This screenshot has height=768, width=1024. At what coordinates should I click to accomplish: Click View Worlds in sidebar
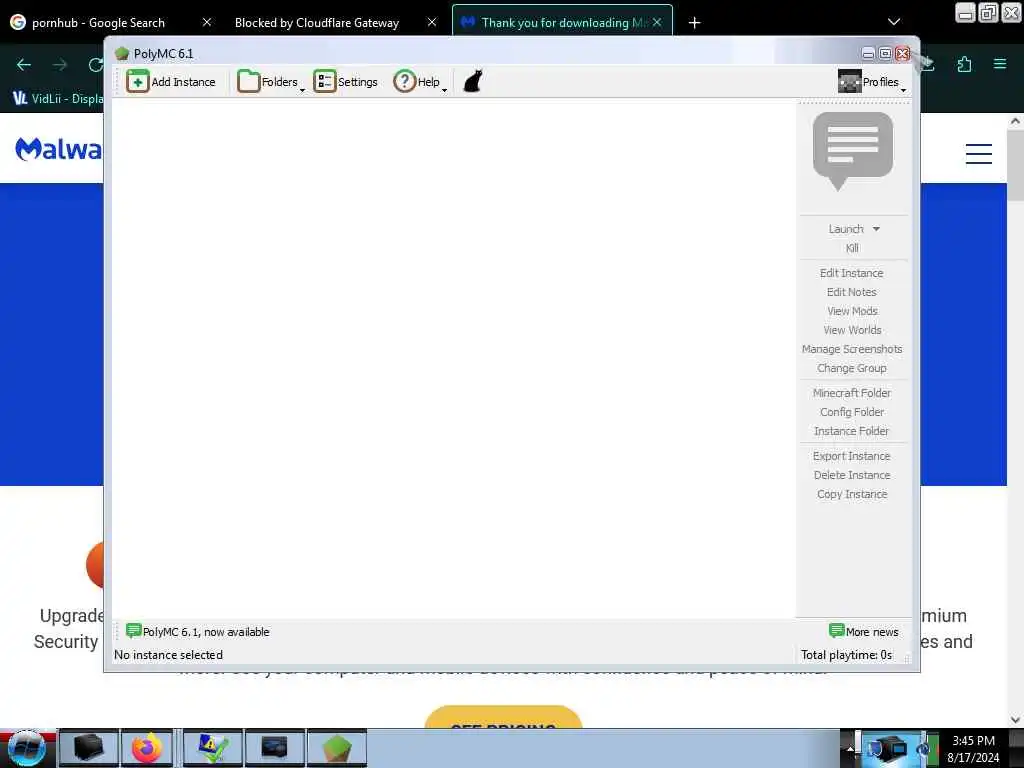tap(852, 330)
